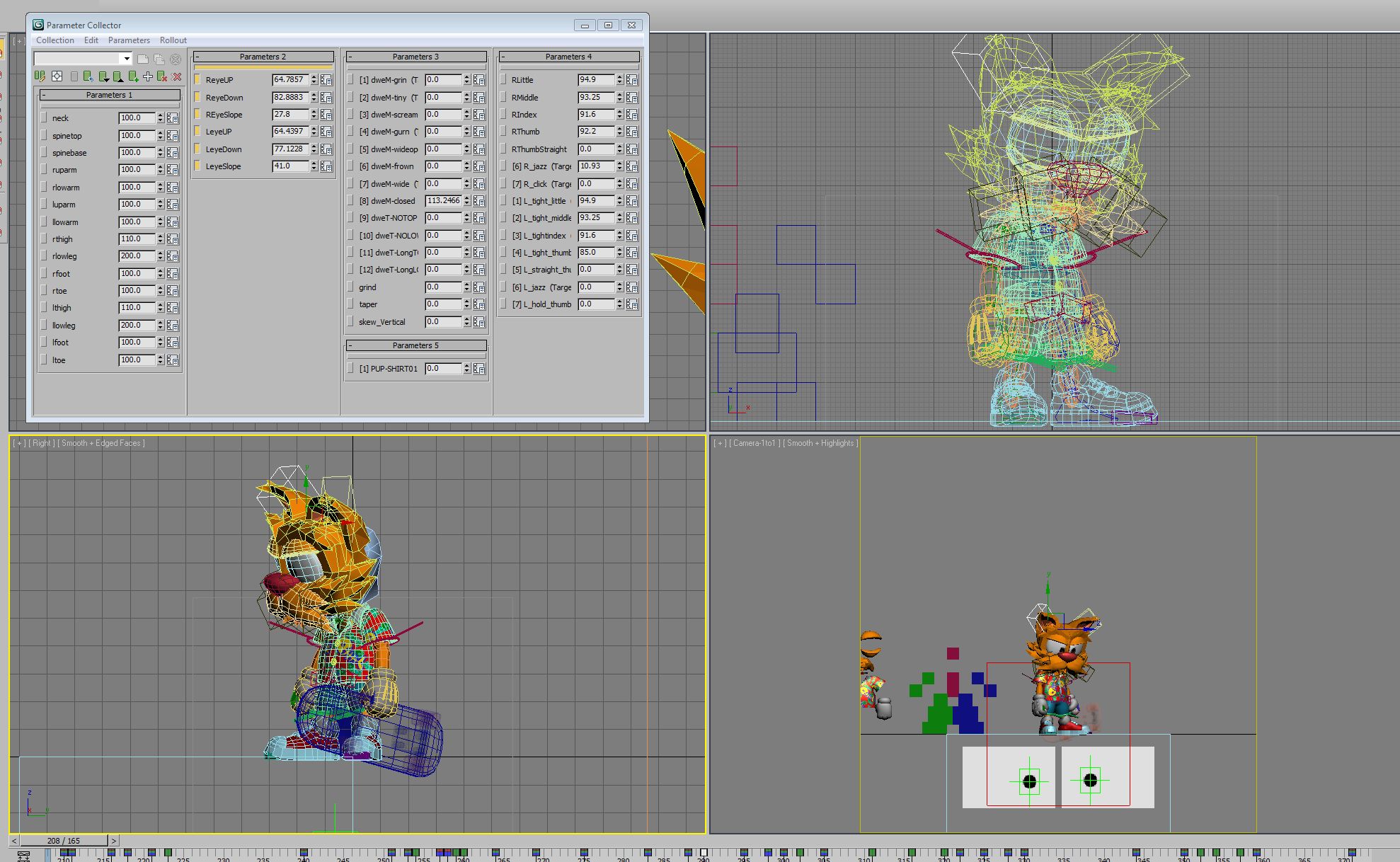Click the New Collection icon
1400x862 pixels.
click(x=143, y=59)
